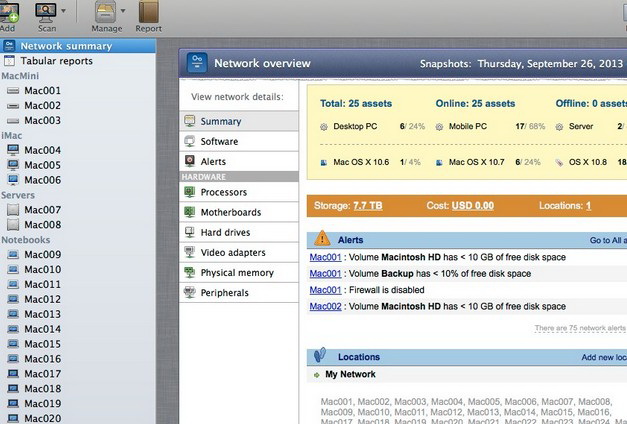Click the Mac006 iMac icon
This screenshot has width=627, height=424.
click(13, 180)
